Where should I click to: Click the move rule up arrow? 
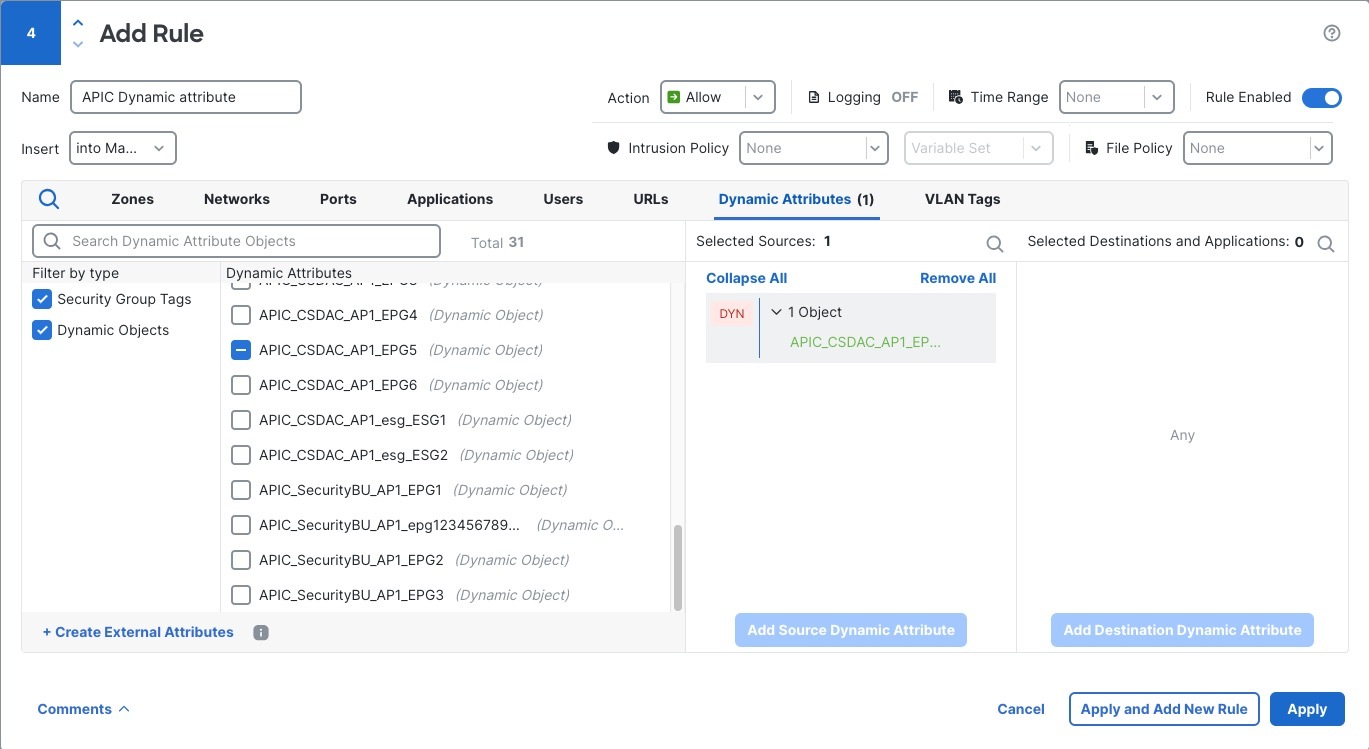79,24
